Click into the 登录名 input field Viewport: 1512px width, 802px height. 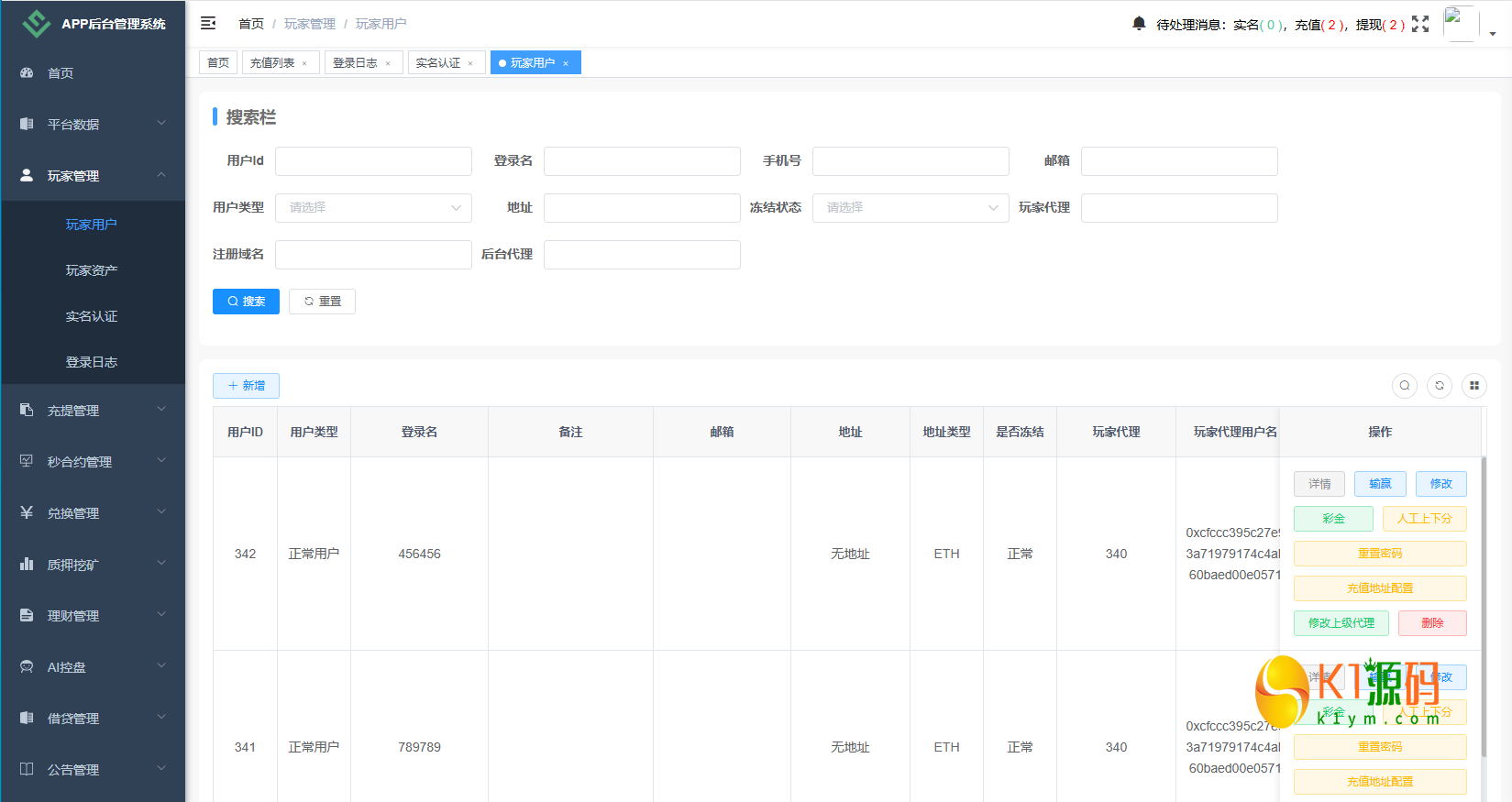642,161
